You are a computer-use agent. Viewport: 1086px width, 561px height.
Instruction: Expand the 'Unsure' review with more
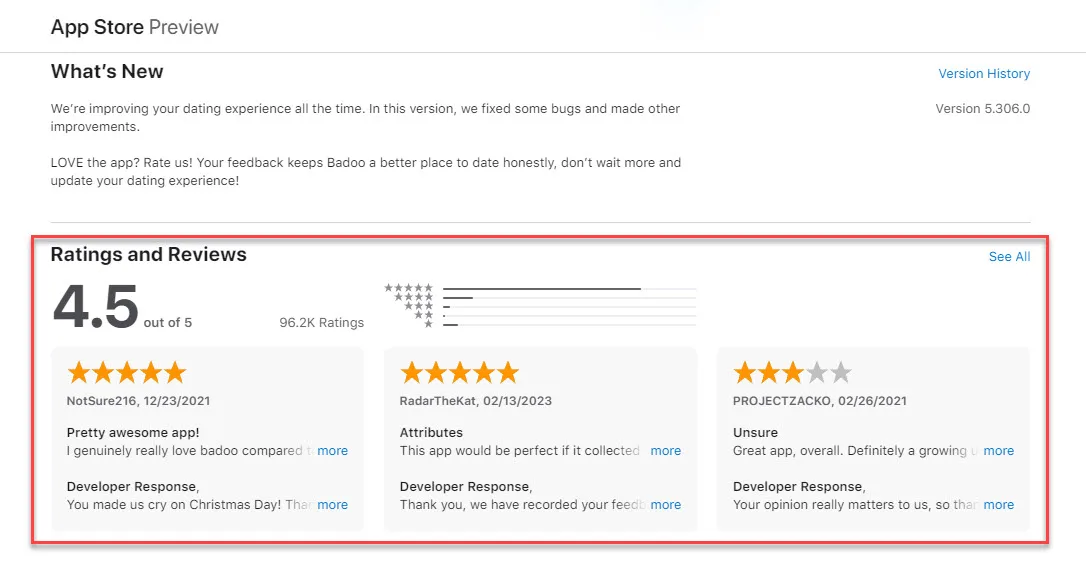click(999, 451)
